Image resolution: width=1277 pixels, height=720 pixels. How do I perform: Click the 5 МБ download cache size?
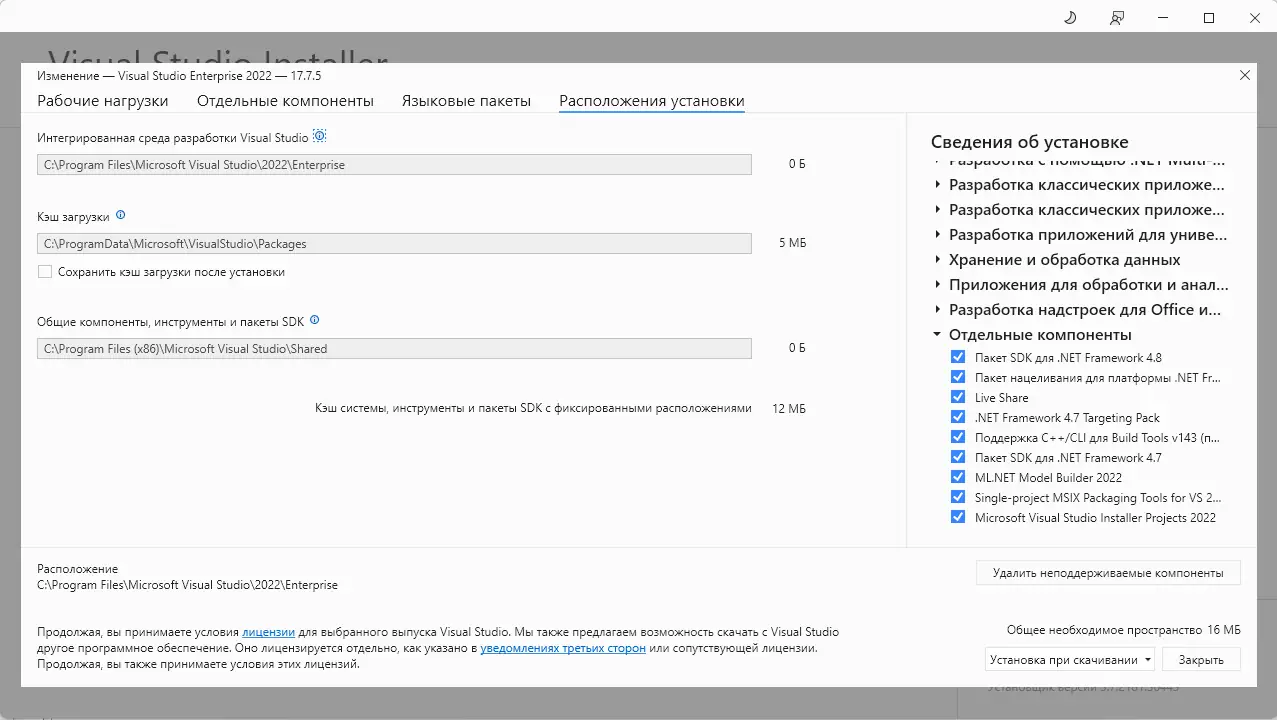(792, 243)
